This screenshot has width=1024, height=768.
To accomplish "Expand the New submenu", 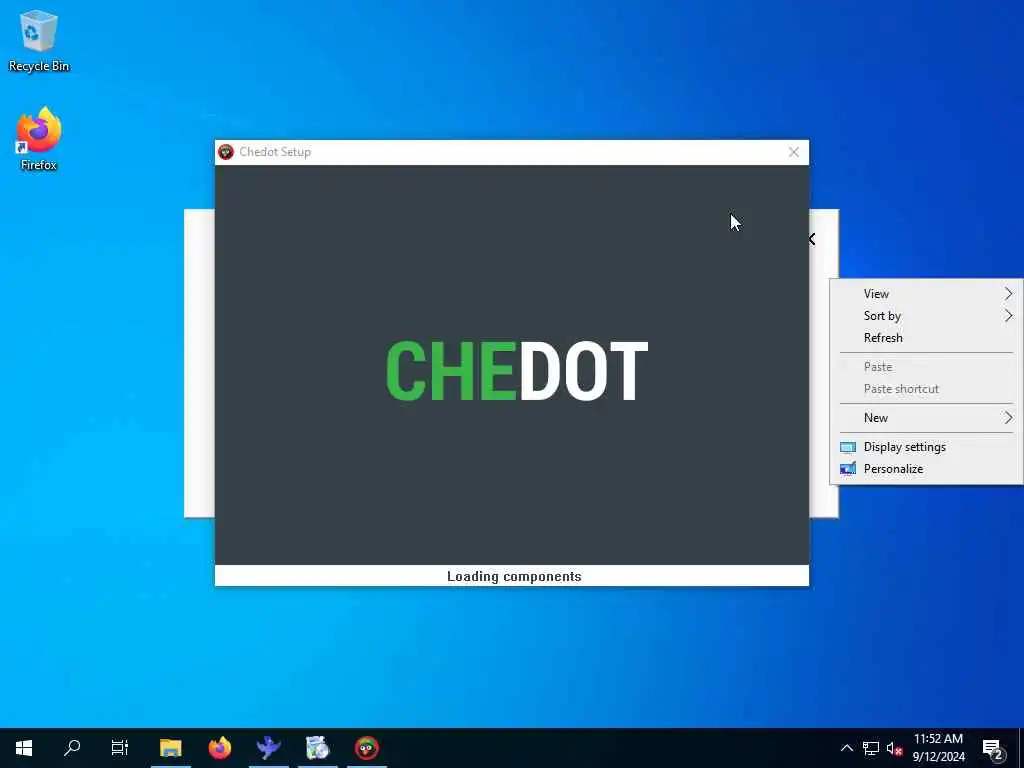I will point(925,418).
